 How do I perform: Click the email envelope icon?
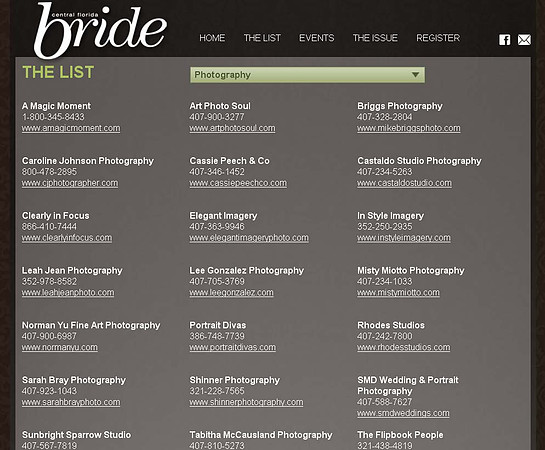coord(524,40)
